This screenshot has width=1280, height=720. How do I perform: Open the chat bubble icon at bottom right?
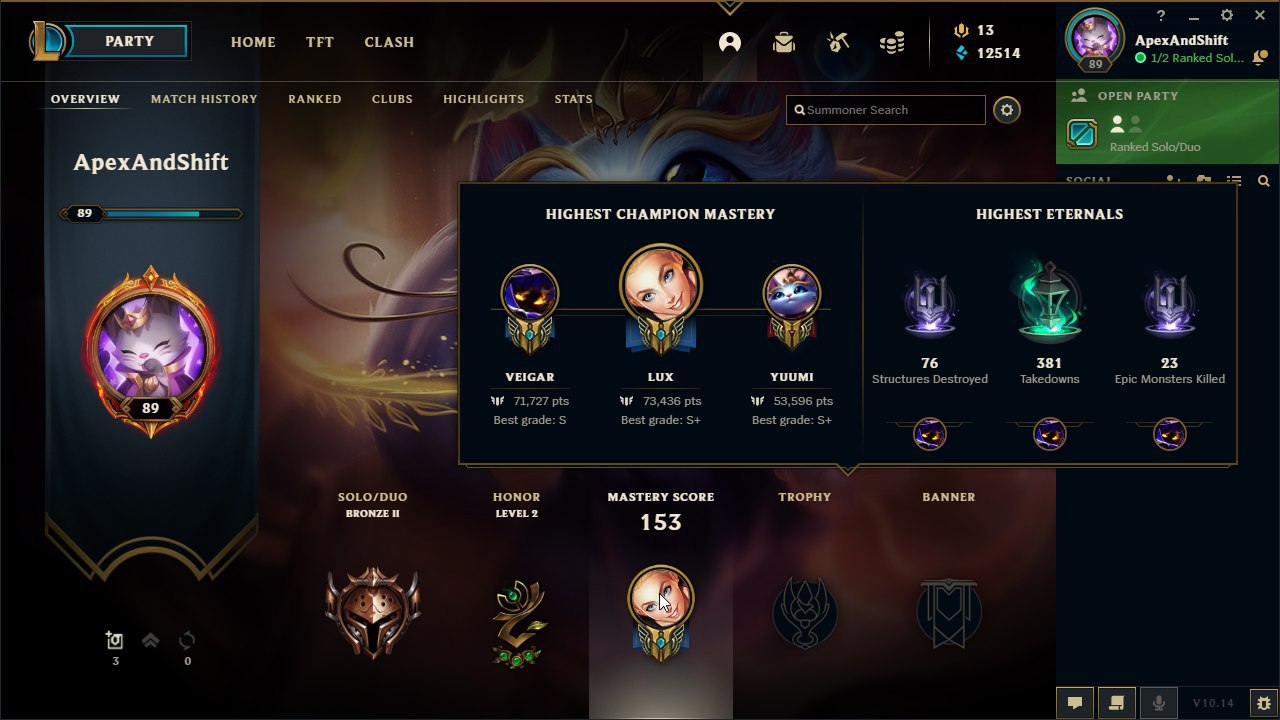point(1075,702)
